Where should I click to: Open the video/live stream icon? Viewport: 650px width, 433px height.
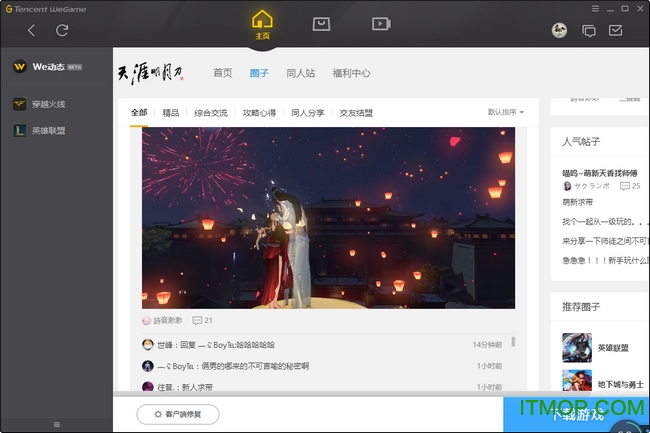coord(381,24)
